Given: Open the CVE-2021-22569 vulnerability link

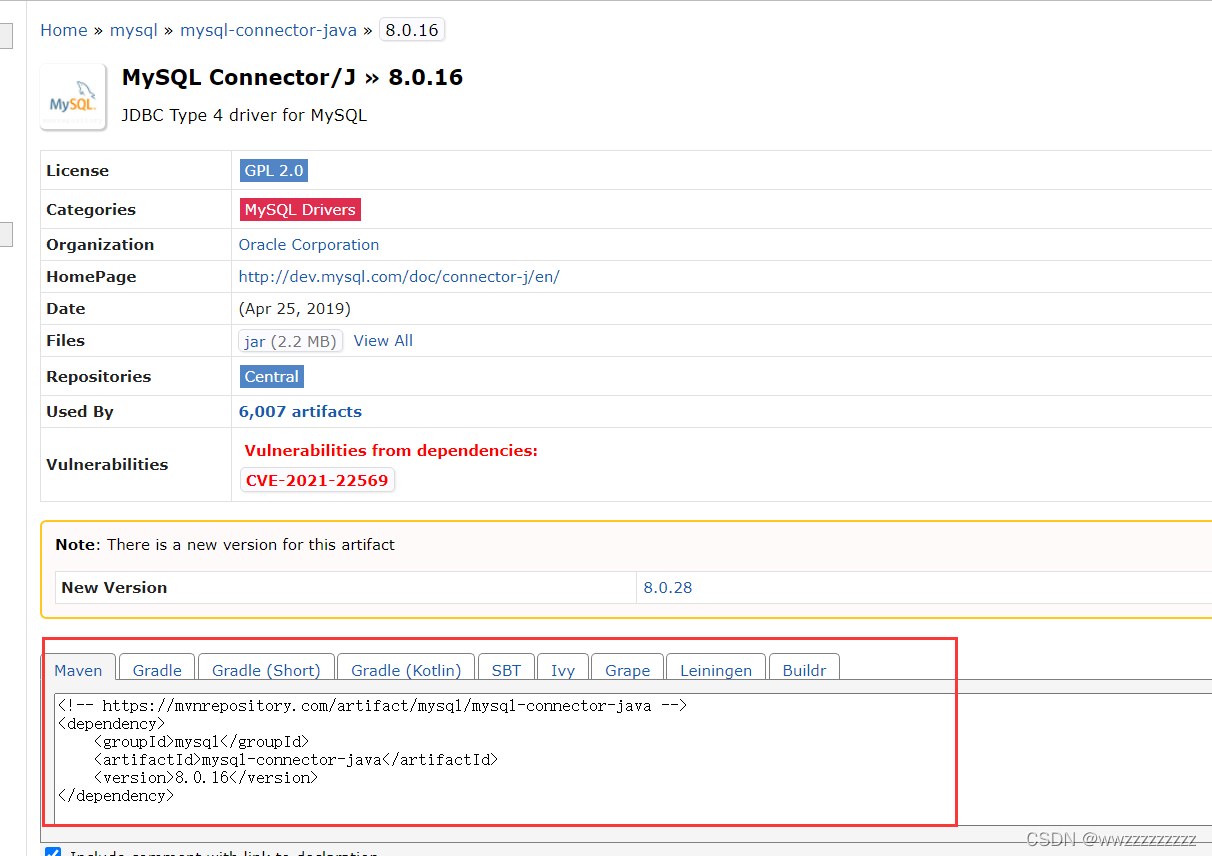Looking at the screenshot, I should 317,480.
